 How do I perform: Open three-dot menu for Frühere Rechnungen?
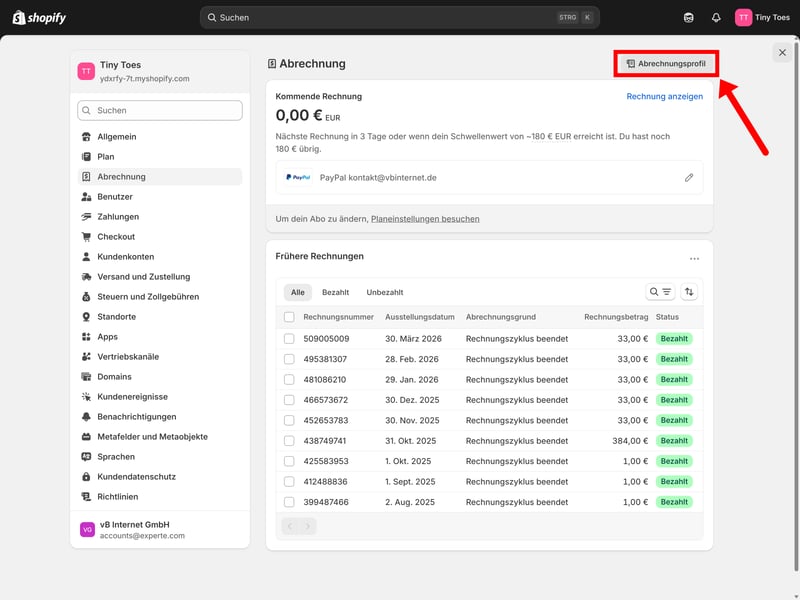(694, 258)
